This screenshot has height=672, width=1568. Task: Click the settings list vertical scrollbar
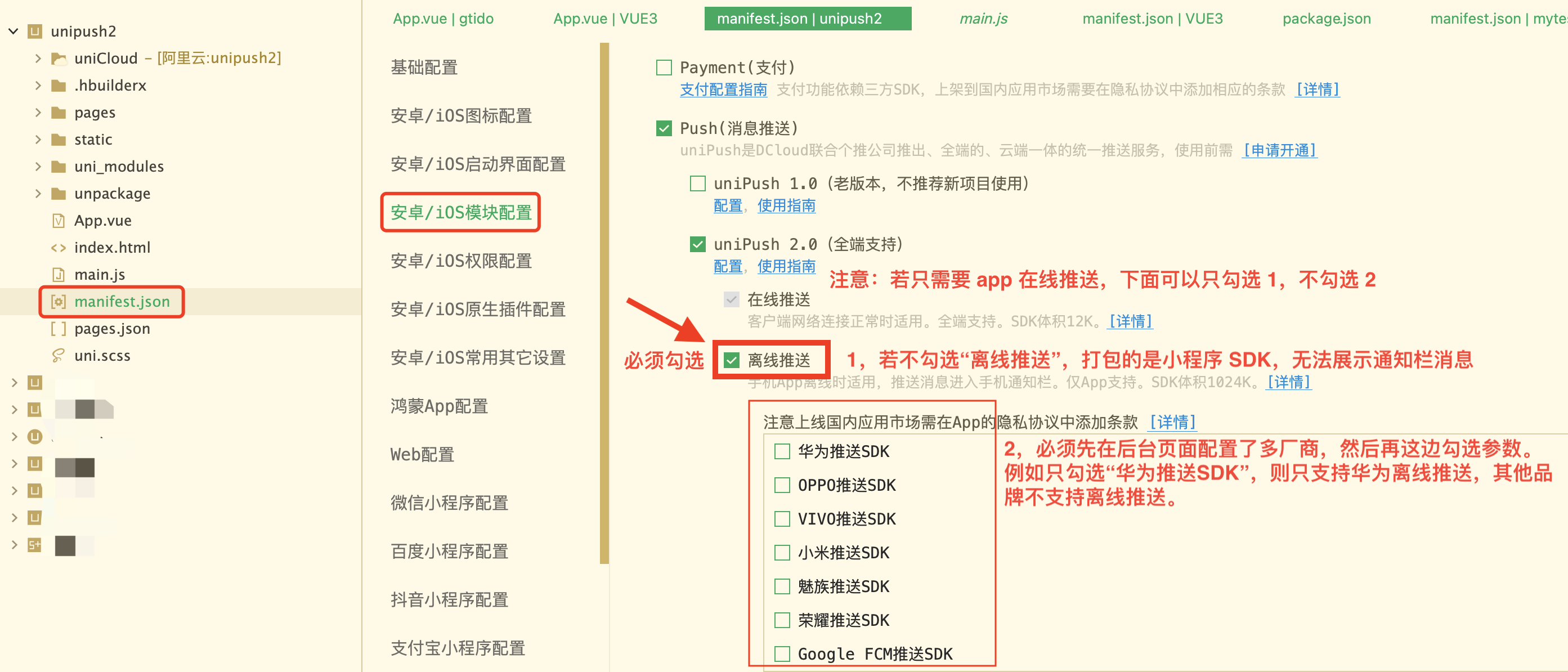pyautogui.click(x=604, y=304)
